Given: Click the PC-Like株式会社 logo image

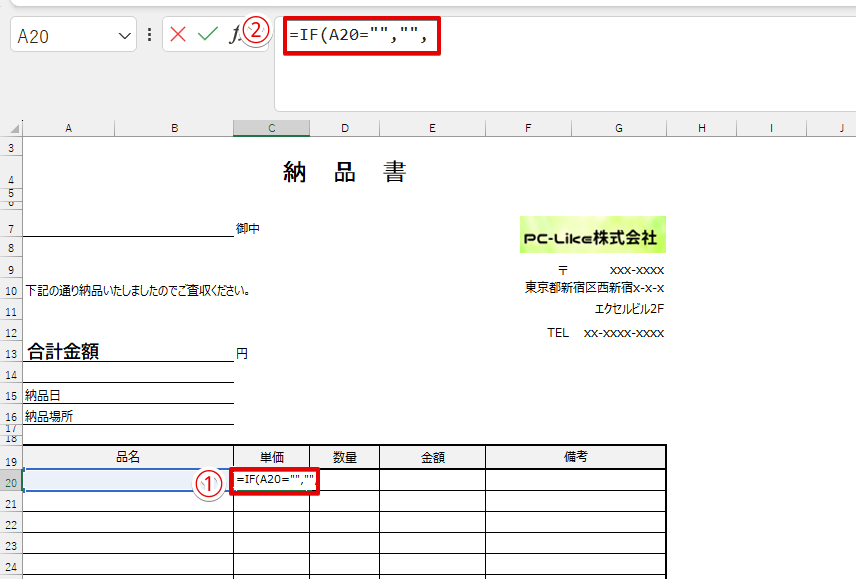Looking at the screenshot, I should 592,235.
